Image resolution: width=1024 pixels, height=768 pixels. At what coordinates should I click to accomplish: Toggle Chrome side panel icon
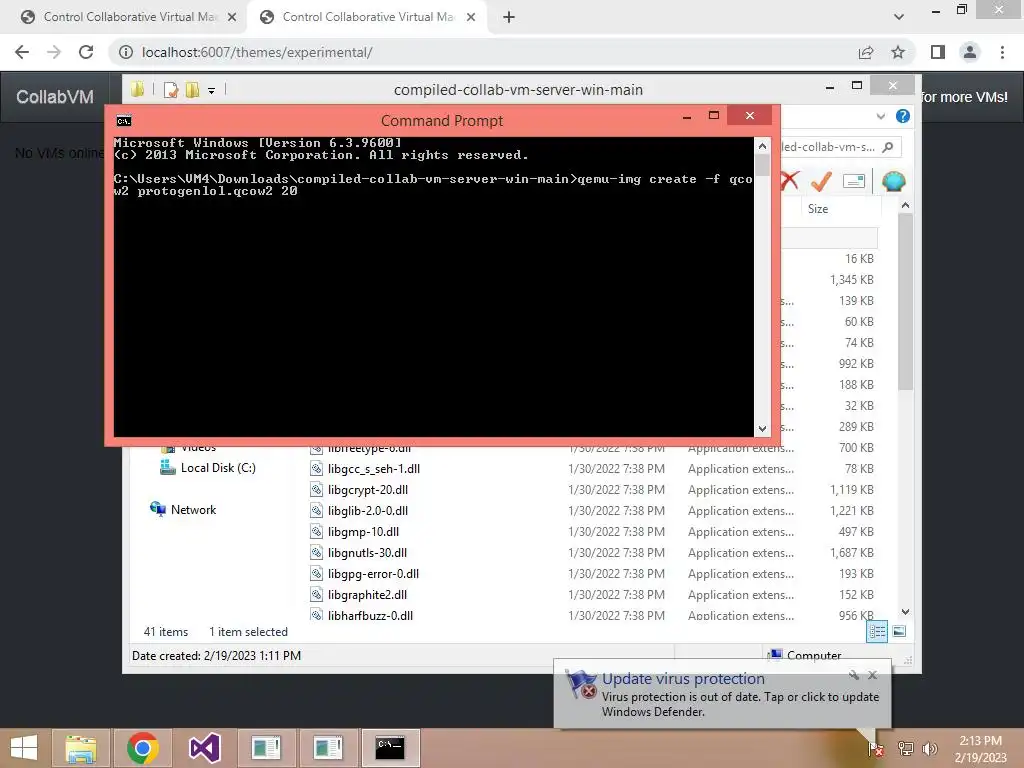(938, 52)
